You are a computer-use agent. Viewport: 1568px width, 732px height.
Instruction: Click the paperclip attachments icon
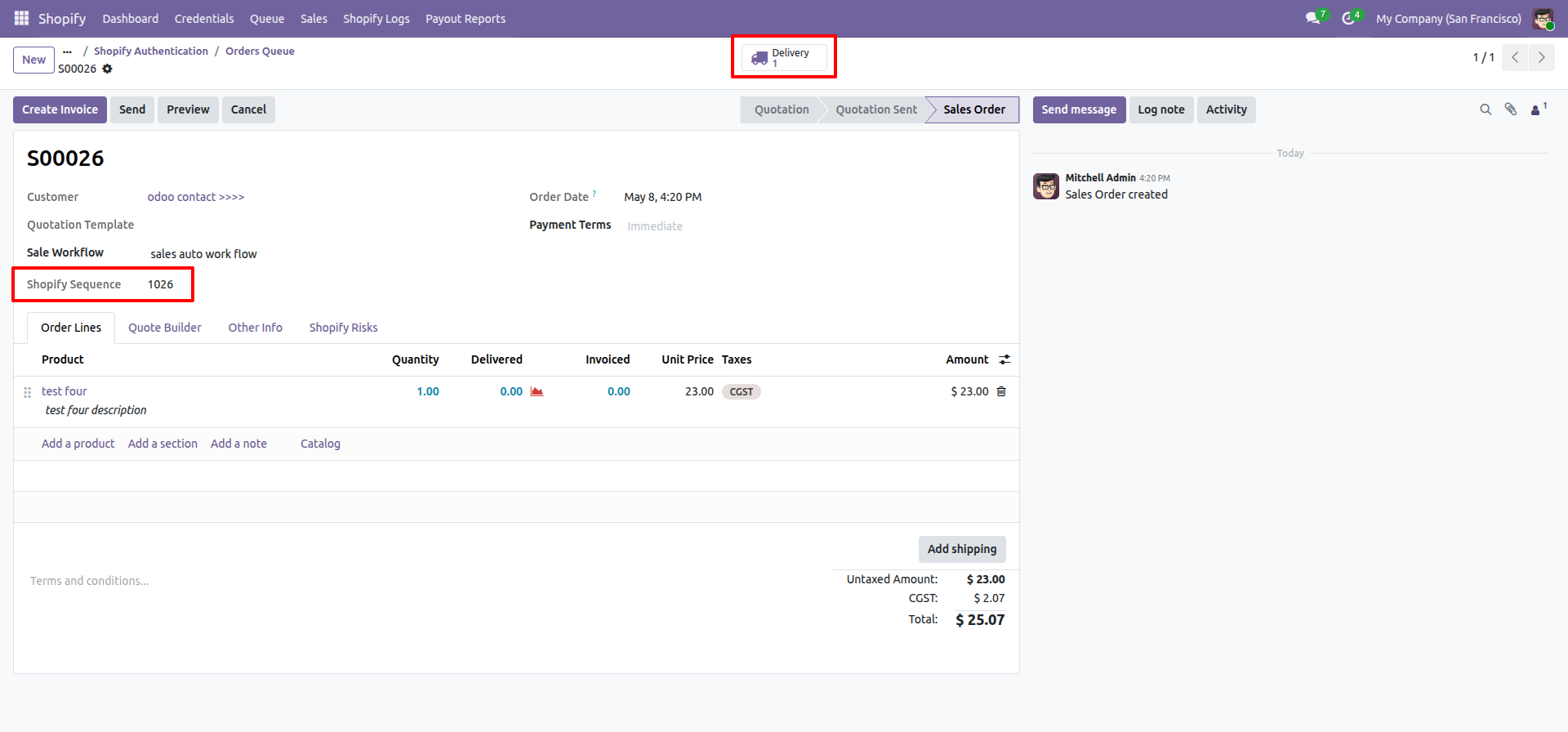pyautogui.click(x=1511, y=109)
